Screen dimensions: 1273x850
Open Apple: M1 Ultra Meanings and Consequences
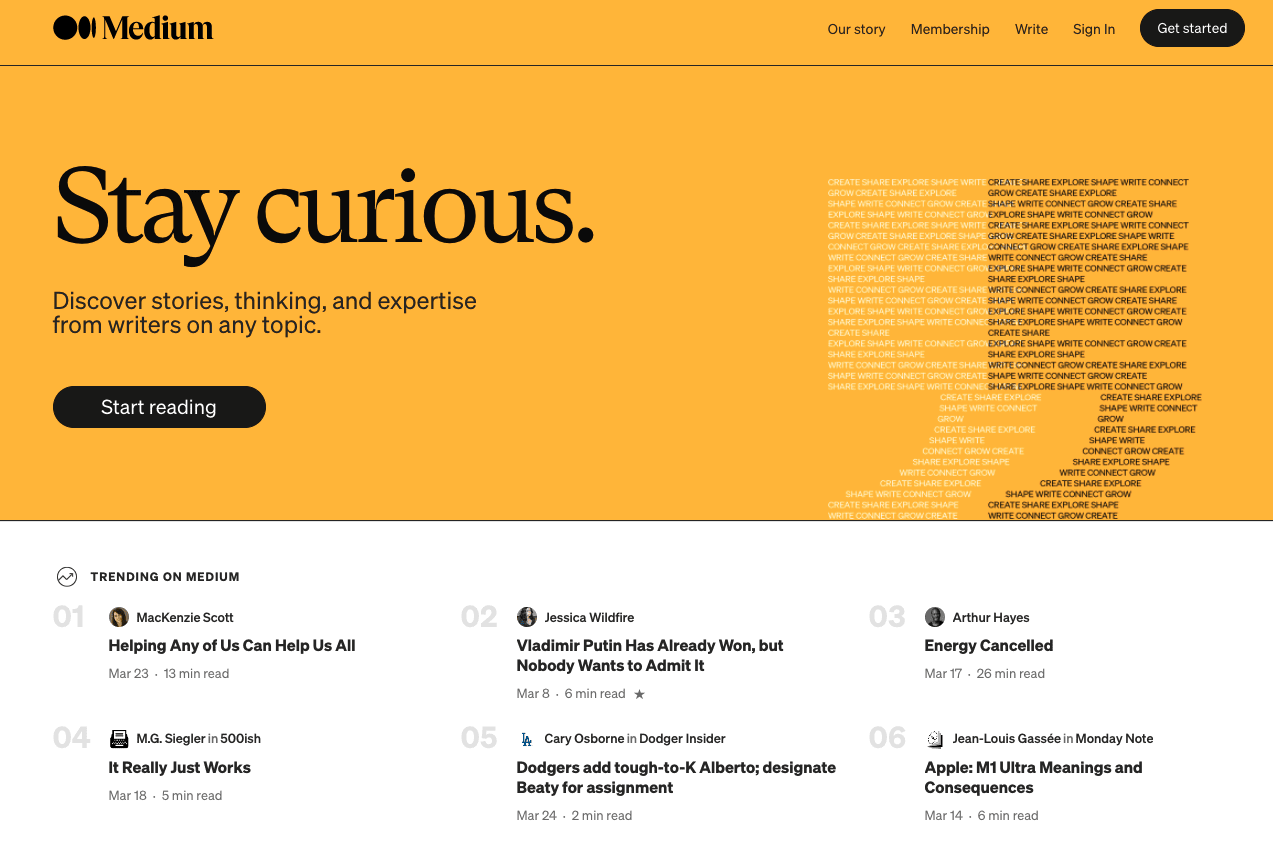coord(1033,778)
